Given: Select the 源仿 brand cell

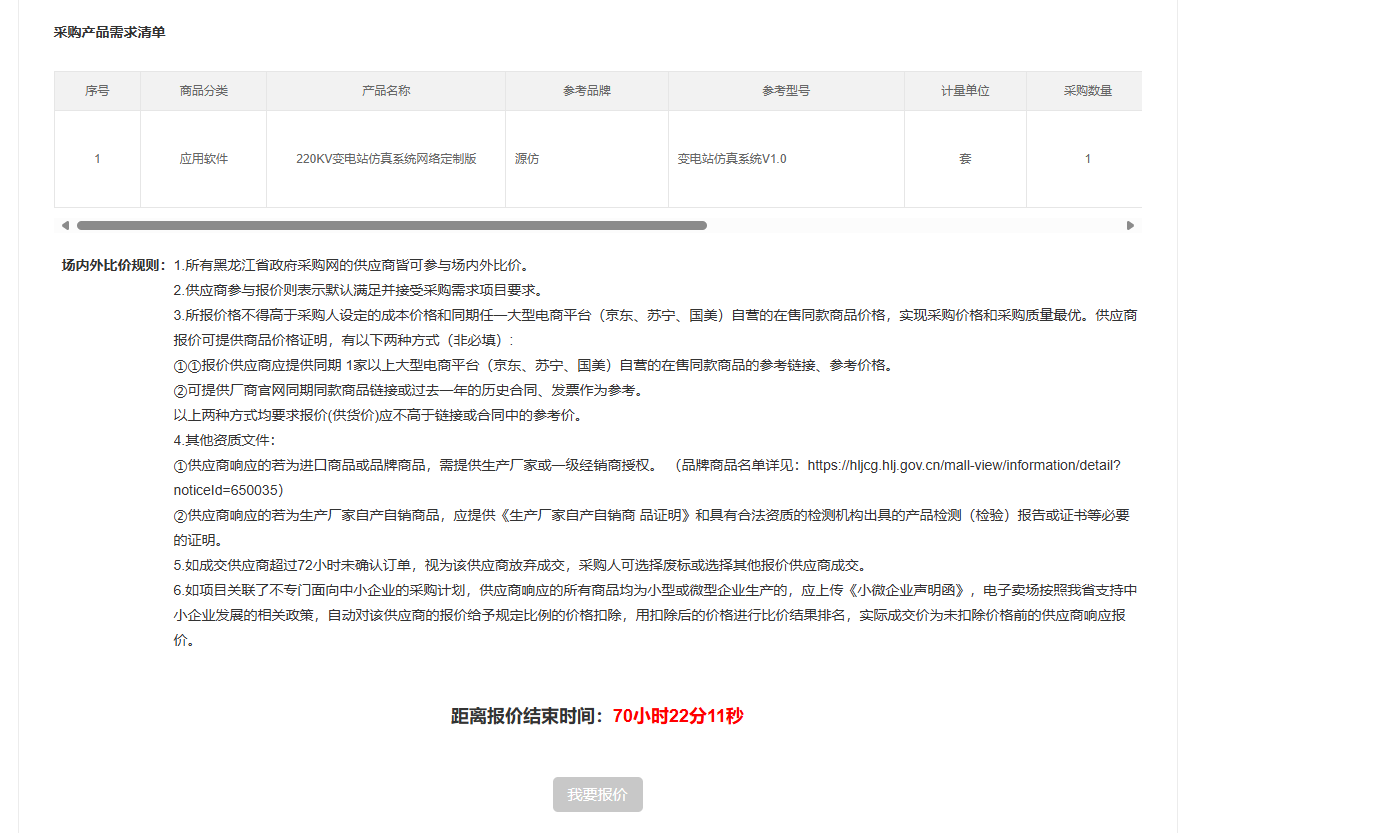Looking at the screenshot, I should (x=527, y=159).
